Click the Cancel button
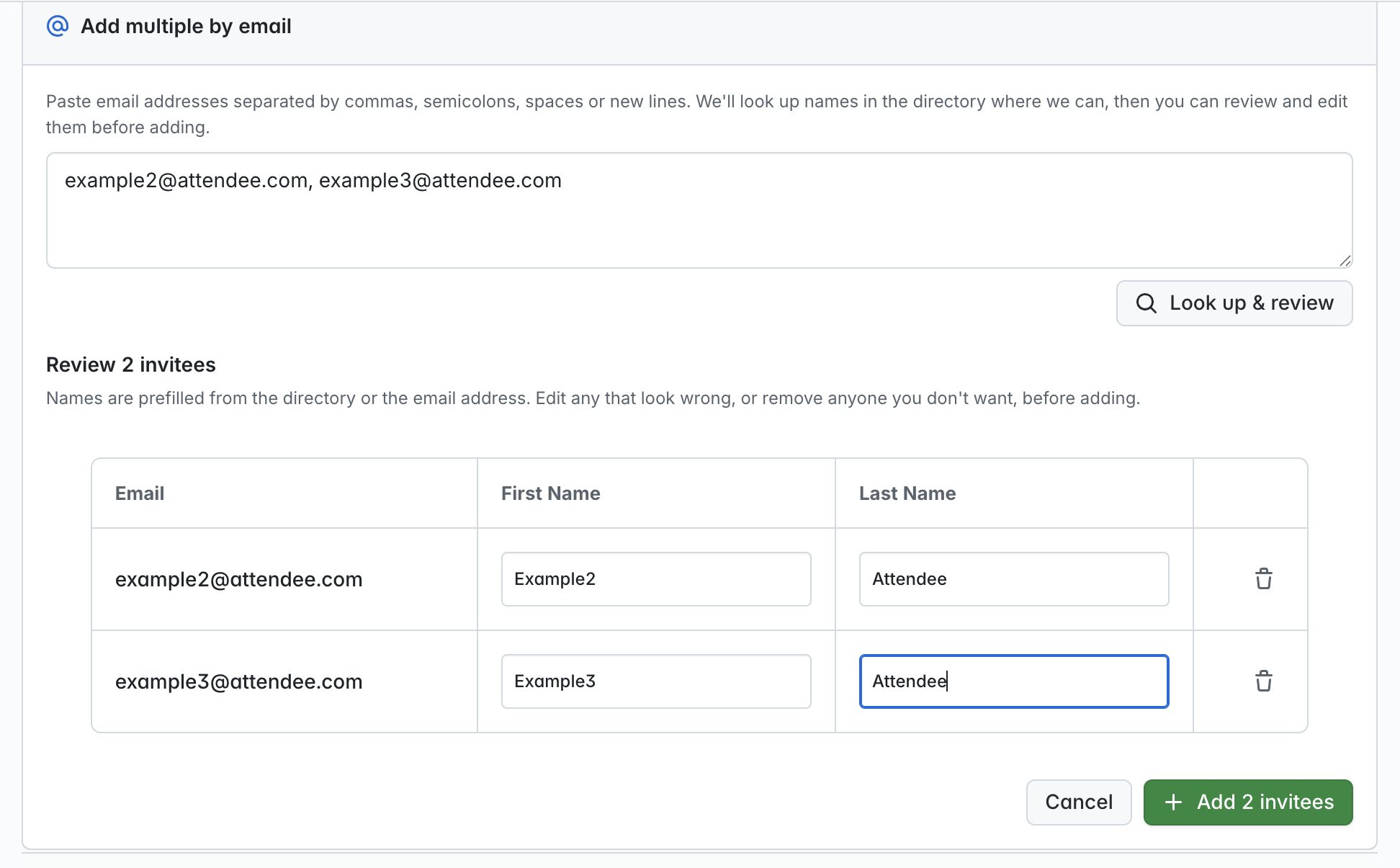The image size is (1400, 868). coord(1079,802)
